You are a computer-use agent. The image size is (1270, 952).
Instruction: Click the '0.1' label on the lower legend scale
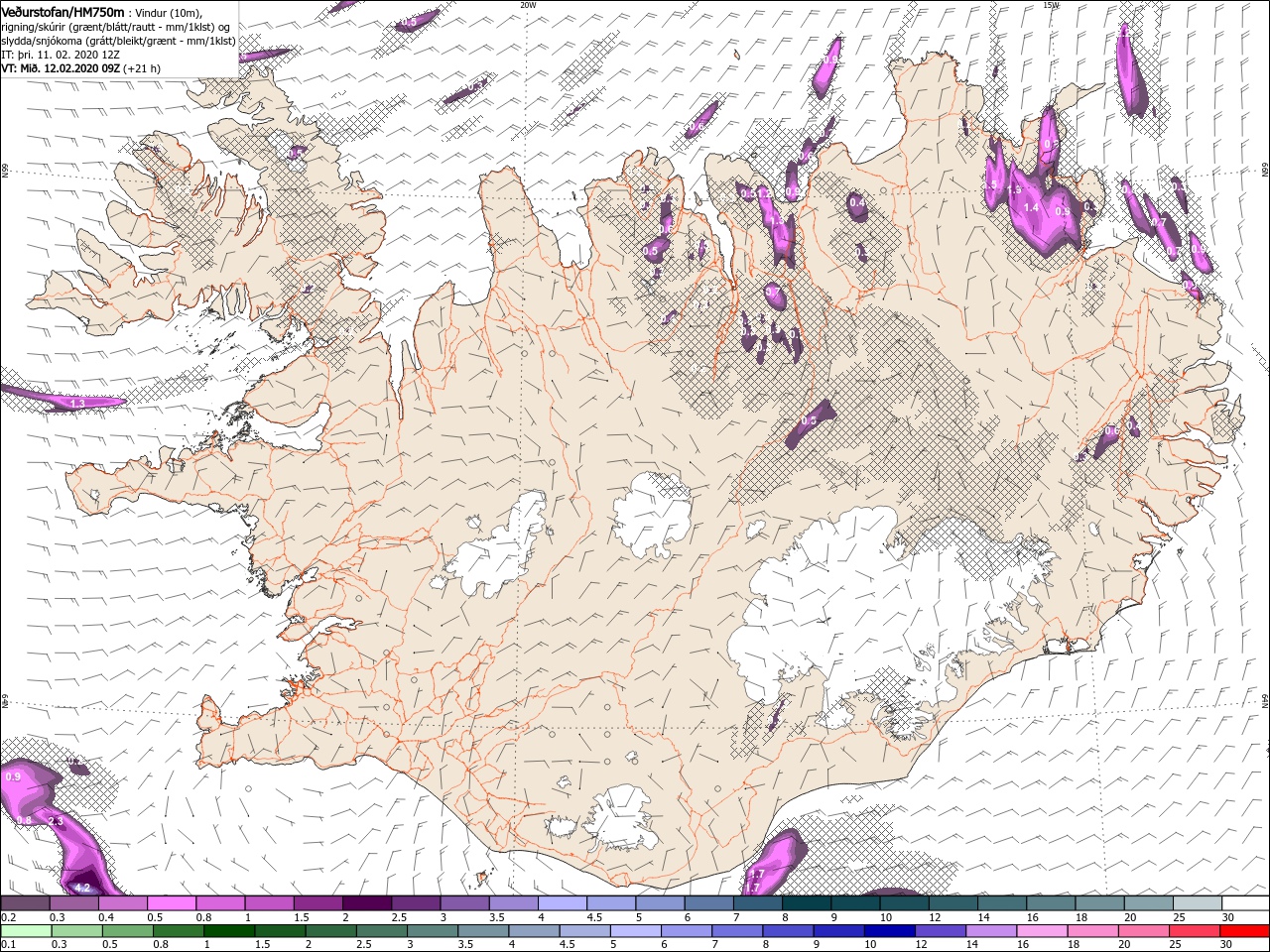point(8,945)
